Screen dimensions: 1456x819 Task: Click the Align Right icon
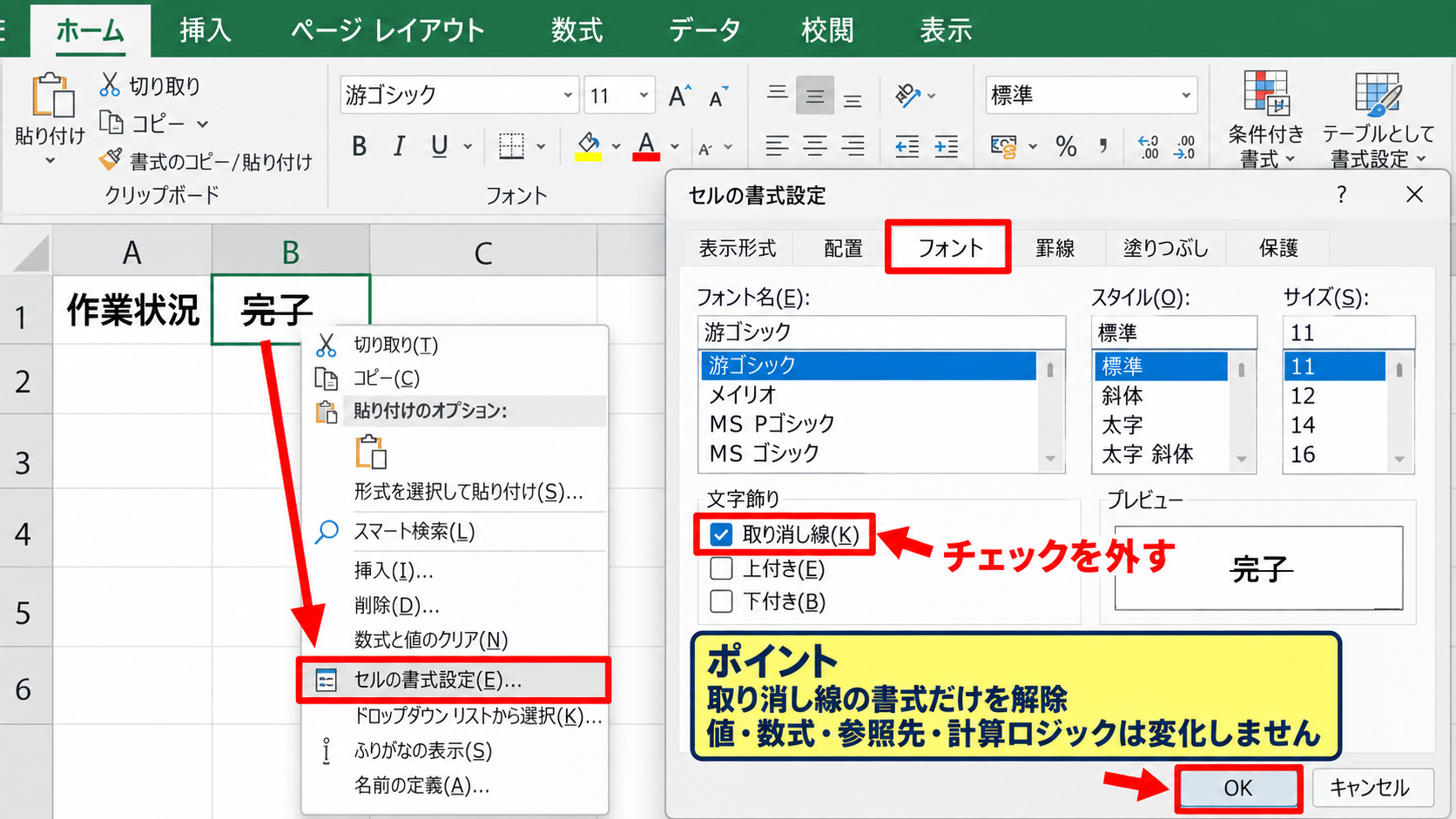(x=853, y=146)
